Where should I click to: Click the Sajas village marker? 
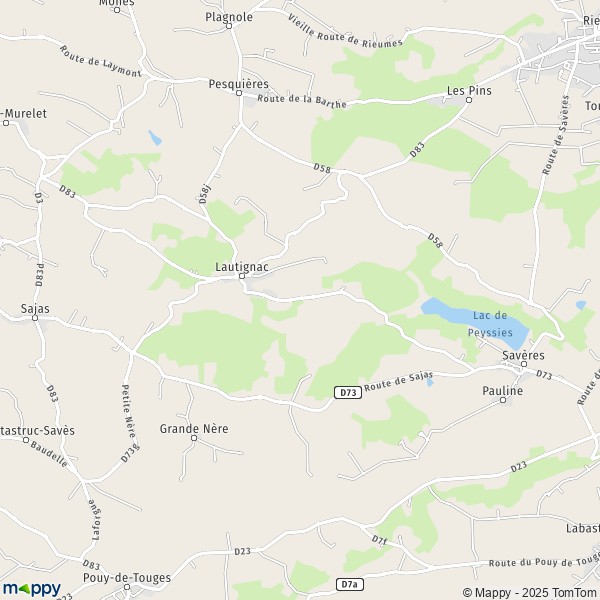tap(35, 318)
